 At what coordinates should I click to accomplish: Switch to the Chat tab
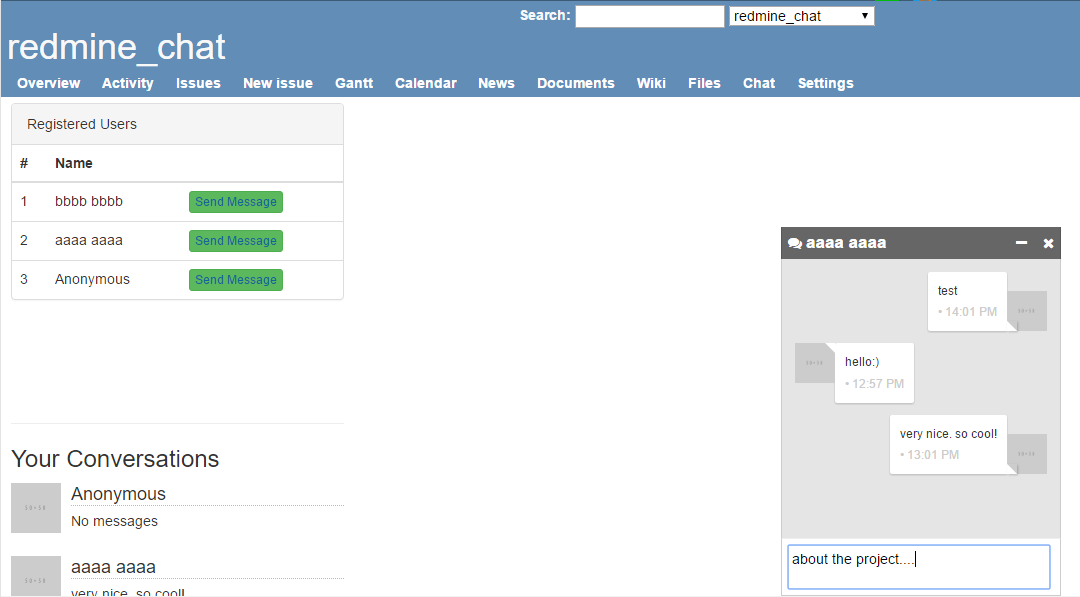759,83
